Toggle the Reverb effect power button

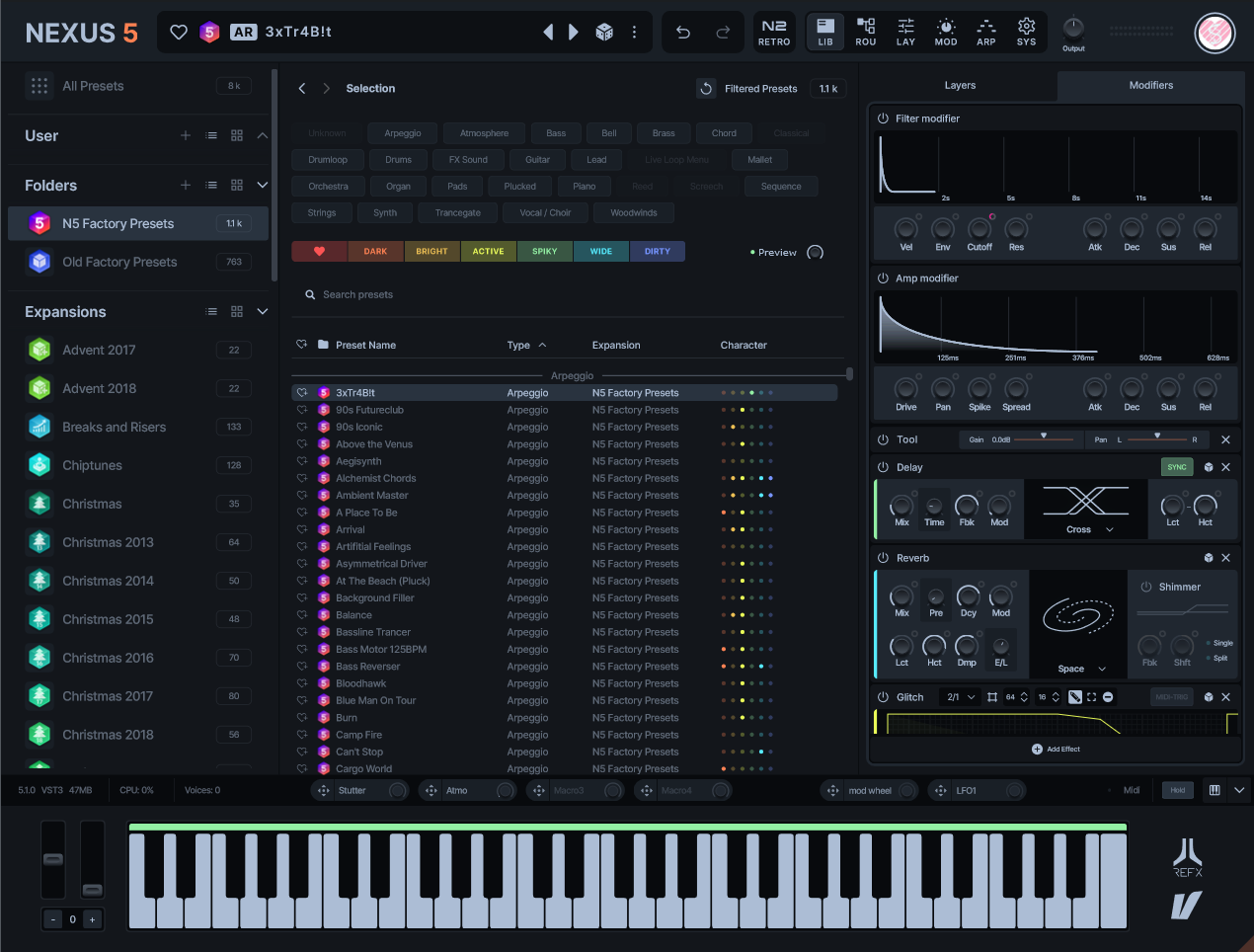pos(884,558)
